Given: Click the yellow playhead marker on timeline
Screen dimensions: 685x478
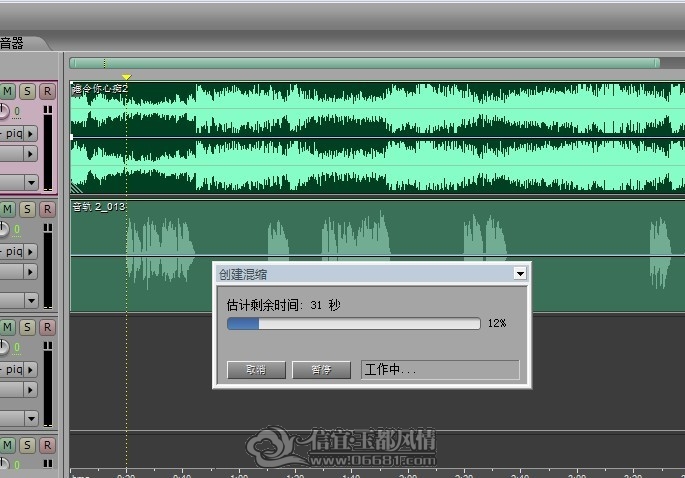Looking at the screenshot, I should tap(126, 77).
